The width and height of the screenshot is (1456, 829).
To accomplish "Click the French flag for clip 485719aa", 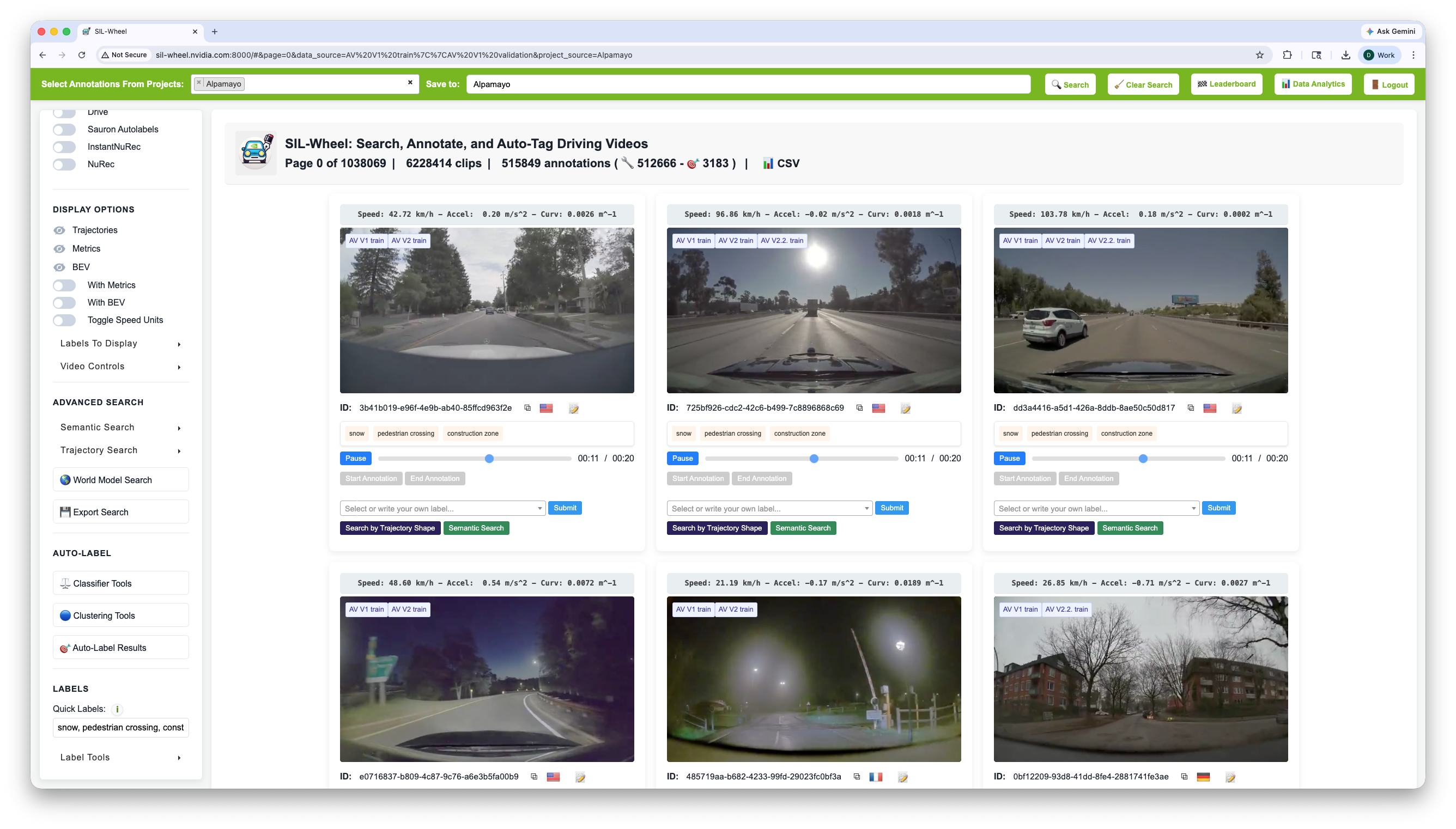I will 875,777.
